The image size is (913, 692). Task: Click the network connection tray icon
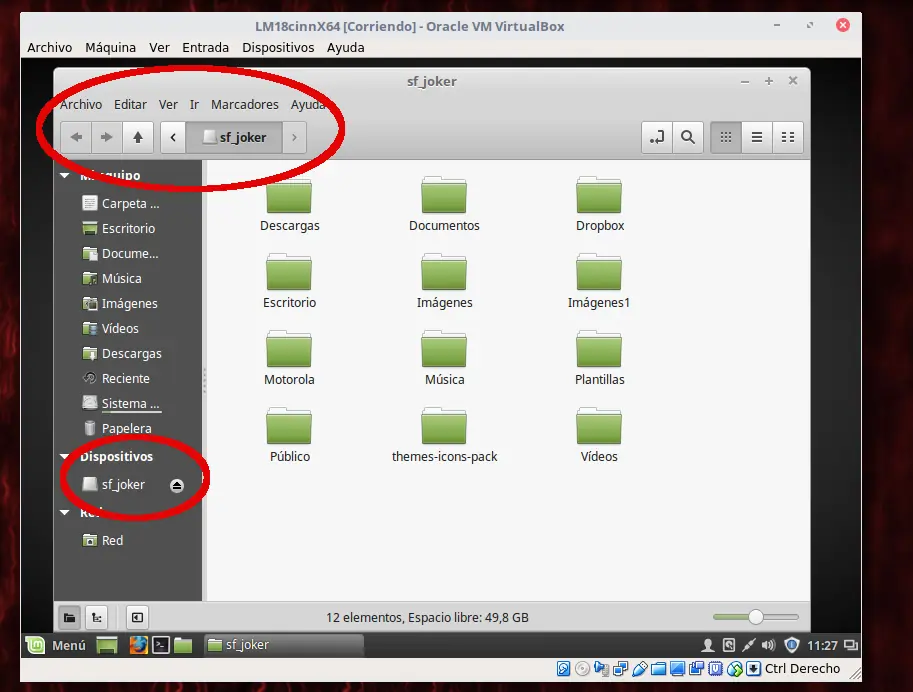pyautogui.click(x=749, y=645)
